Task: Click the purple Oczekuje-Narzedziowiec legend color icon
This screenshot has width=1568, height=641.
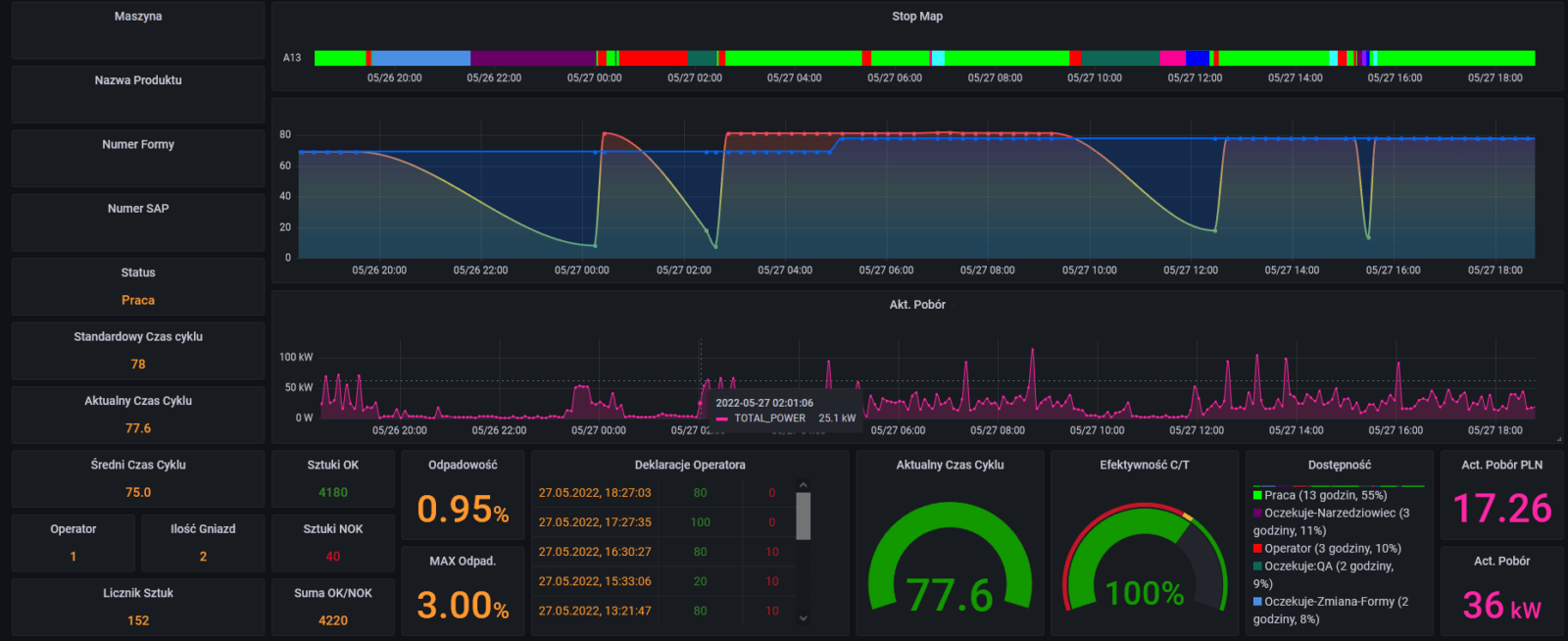Action: coord(1257,514)
